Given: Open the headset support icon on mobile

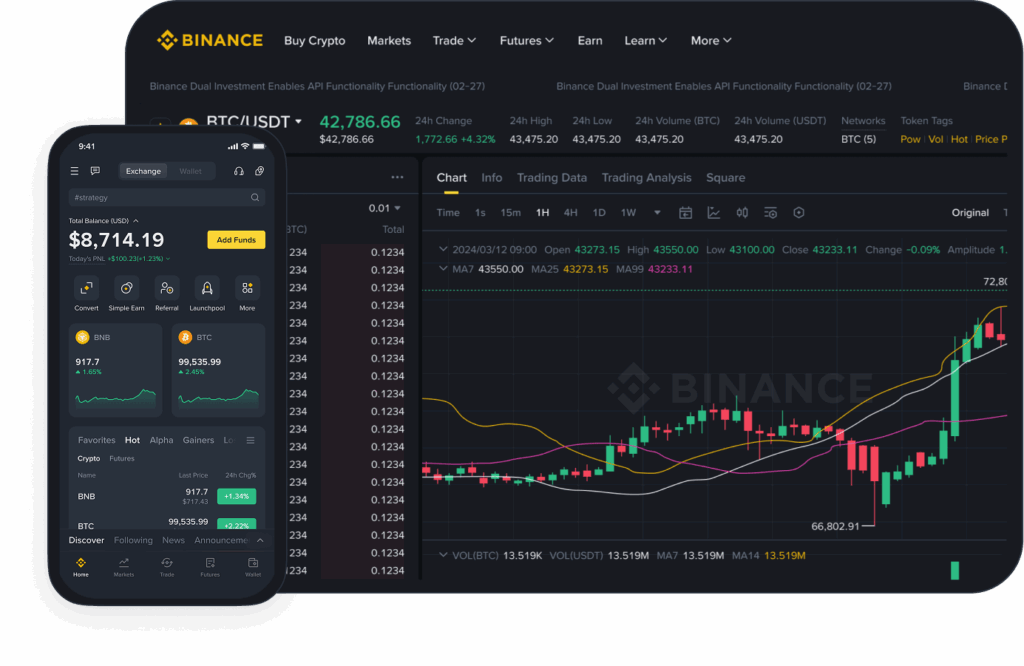Looking at the screenshot, I should tap(238, 171).
